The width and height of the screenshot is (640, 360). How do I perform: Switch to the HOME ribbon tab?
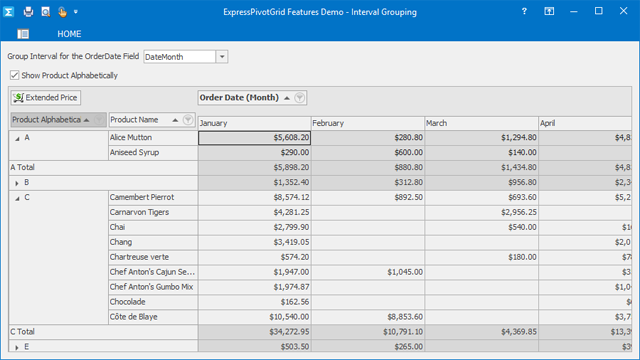click(x=69, y=34)
